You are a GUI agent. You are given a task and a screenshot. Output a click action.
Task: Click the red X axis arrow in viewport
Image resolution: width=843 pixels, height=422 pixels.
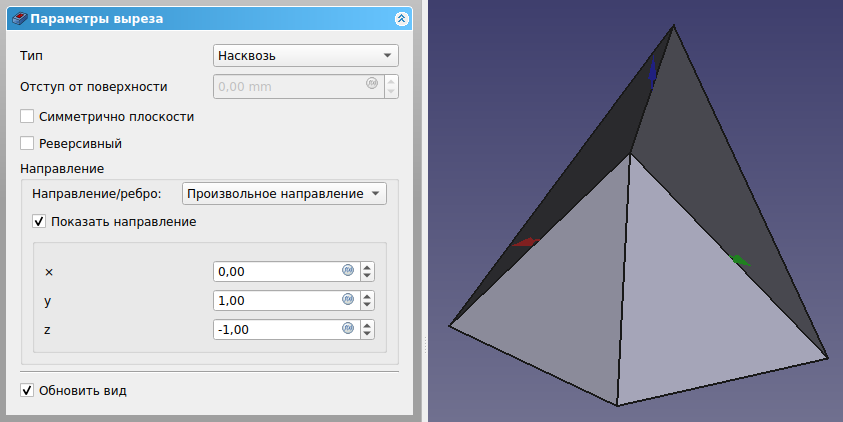coord(525,242)
